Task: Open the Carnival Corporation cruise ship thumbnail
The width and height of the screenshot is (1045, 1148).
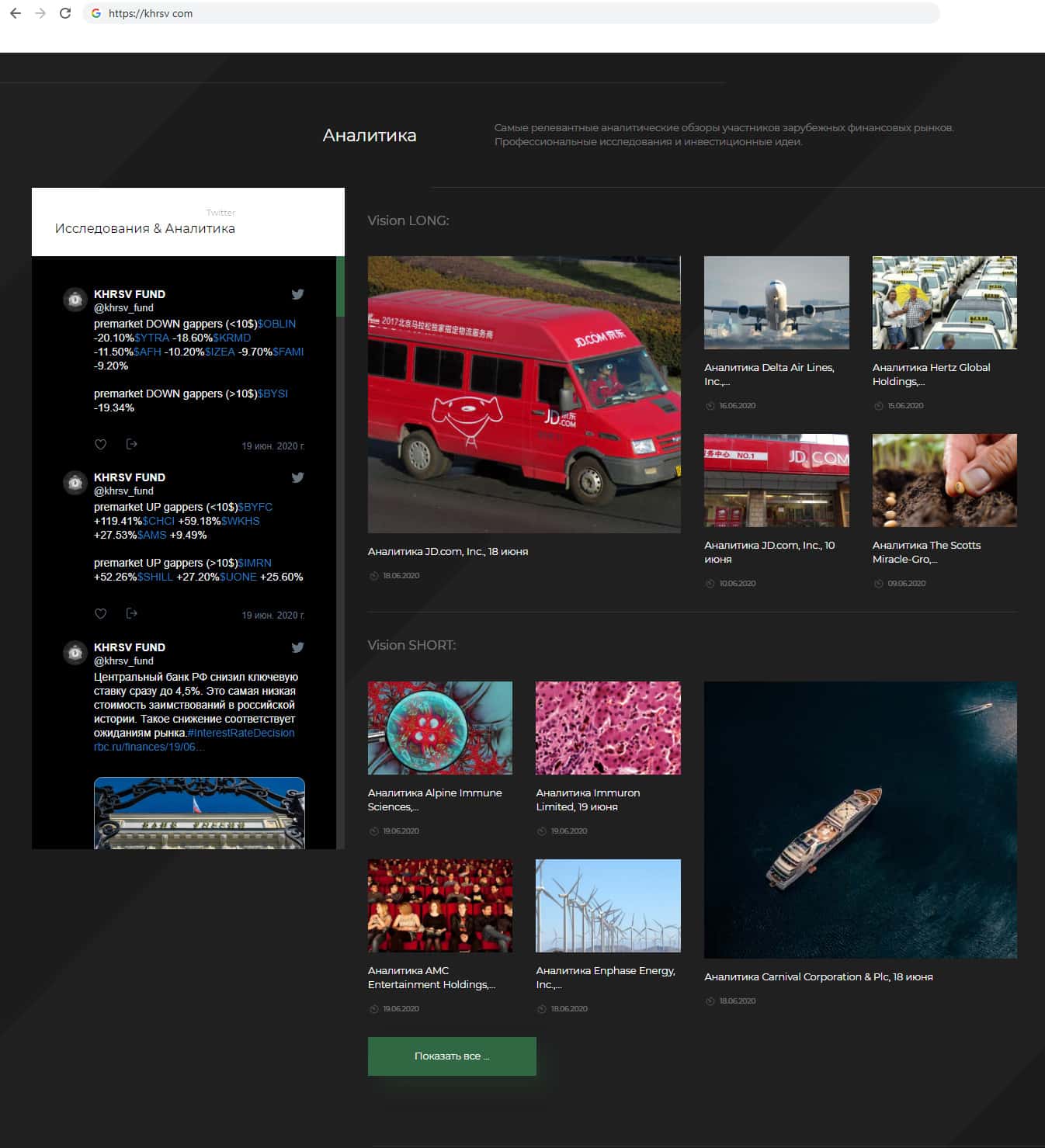Action: (x=860, y=820)
